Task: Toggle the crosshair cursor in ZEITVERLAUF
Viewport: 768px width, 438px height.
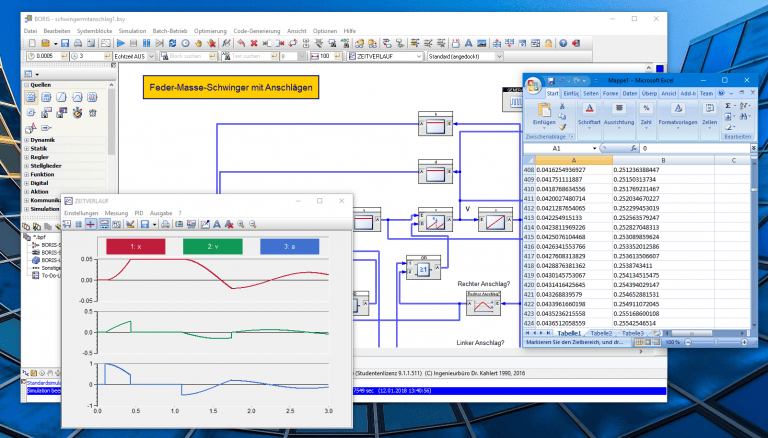Action: [x=91, y=224]
